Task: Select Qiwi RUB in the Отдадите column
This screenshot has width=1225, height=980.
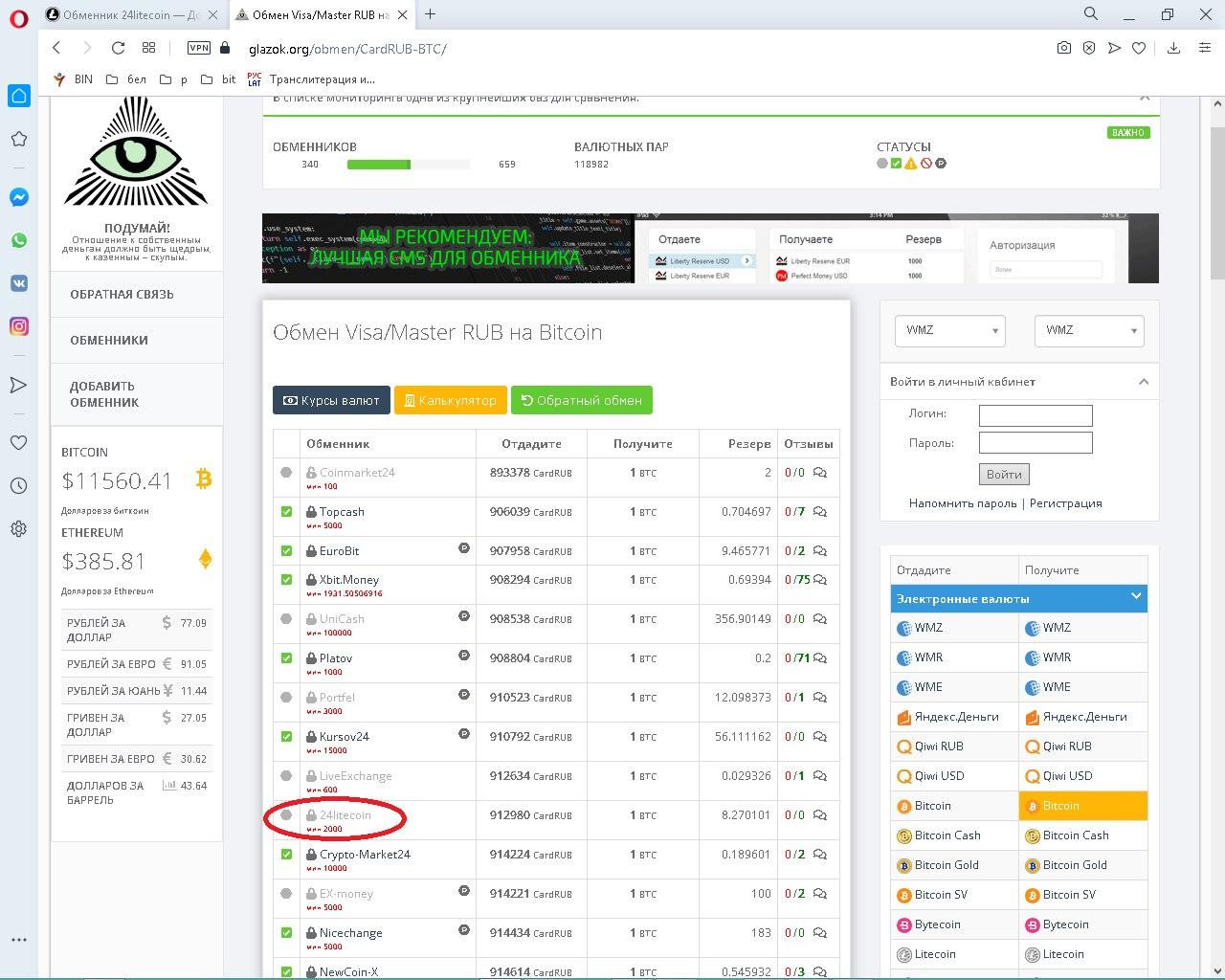Action: pyautogui.click(x=954, y=746)
